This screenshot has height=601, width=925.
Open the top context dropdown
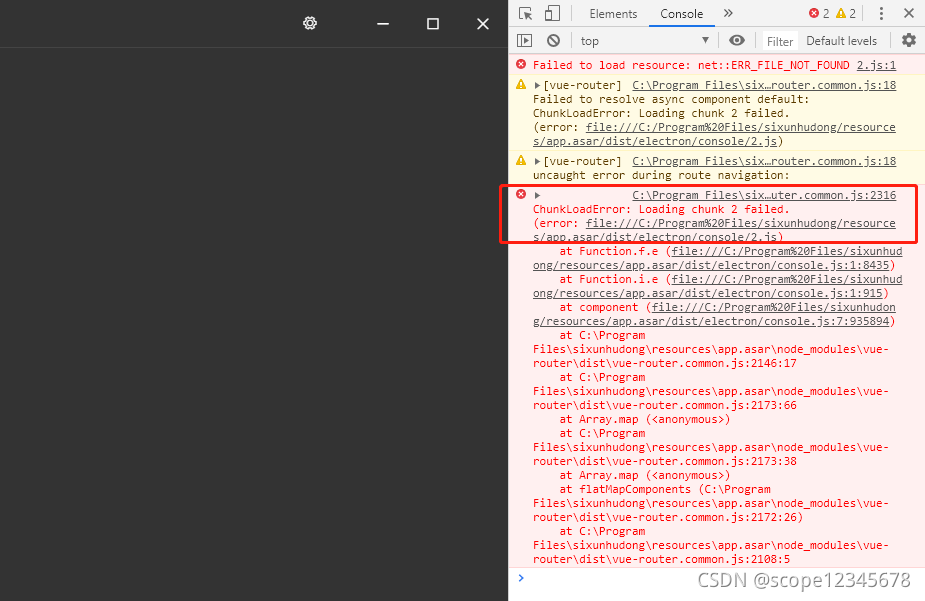[x=644, y=41]
